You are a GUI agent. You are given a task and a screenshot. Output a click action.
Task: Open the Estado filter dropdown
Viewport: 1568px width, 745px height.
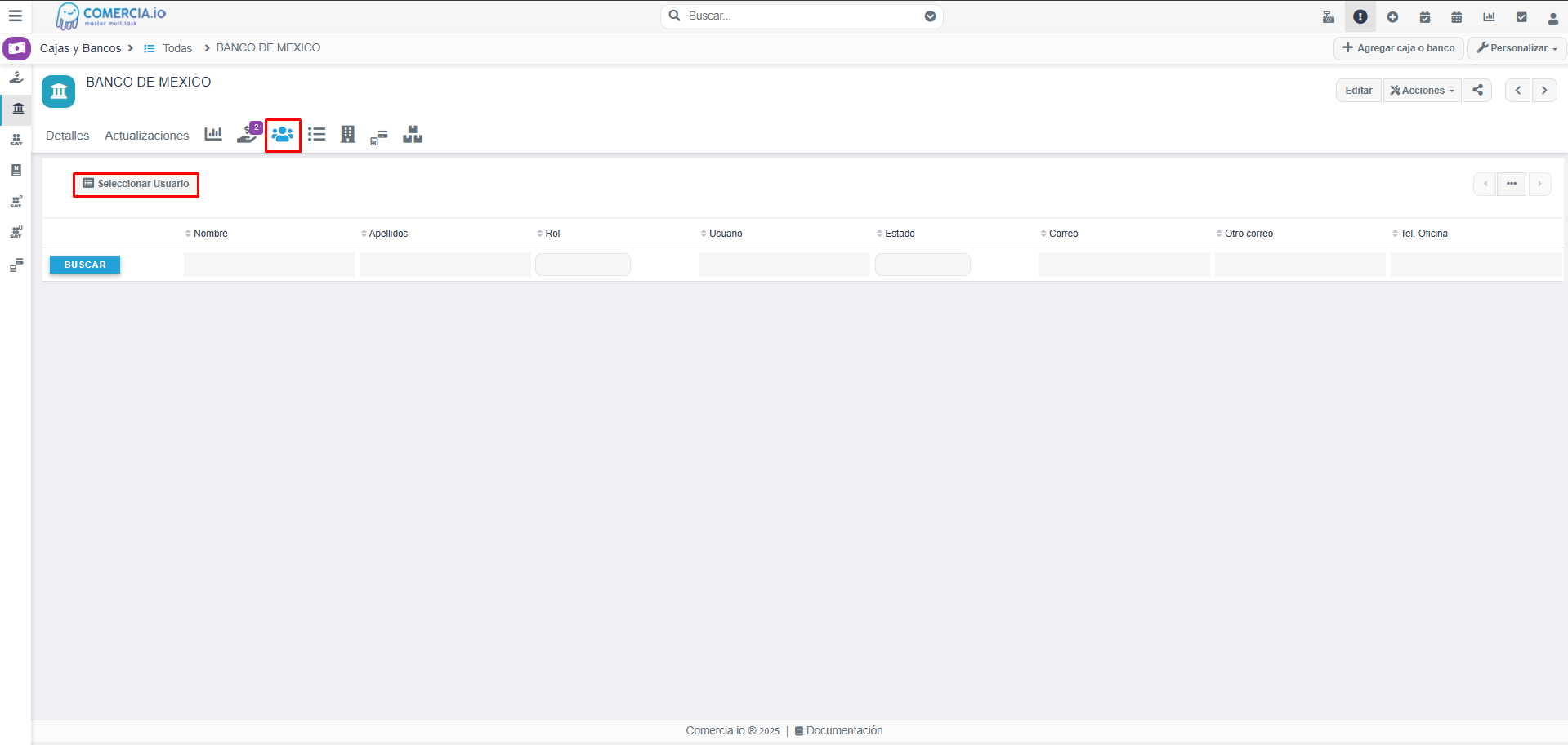(922, 265)
